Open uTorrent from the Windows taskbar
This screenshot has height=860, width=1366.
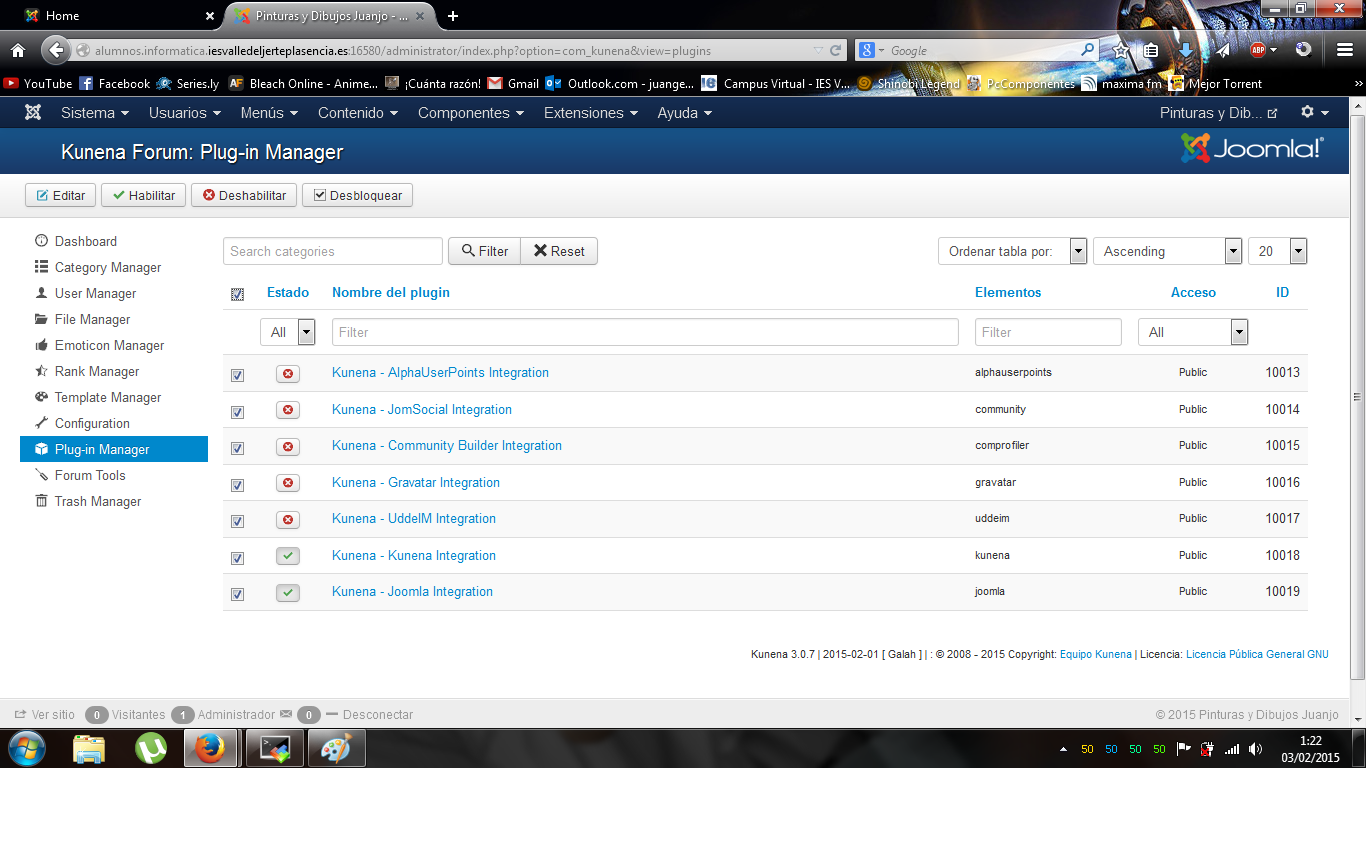(151, 748)
